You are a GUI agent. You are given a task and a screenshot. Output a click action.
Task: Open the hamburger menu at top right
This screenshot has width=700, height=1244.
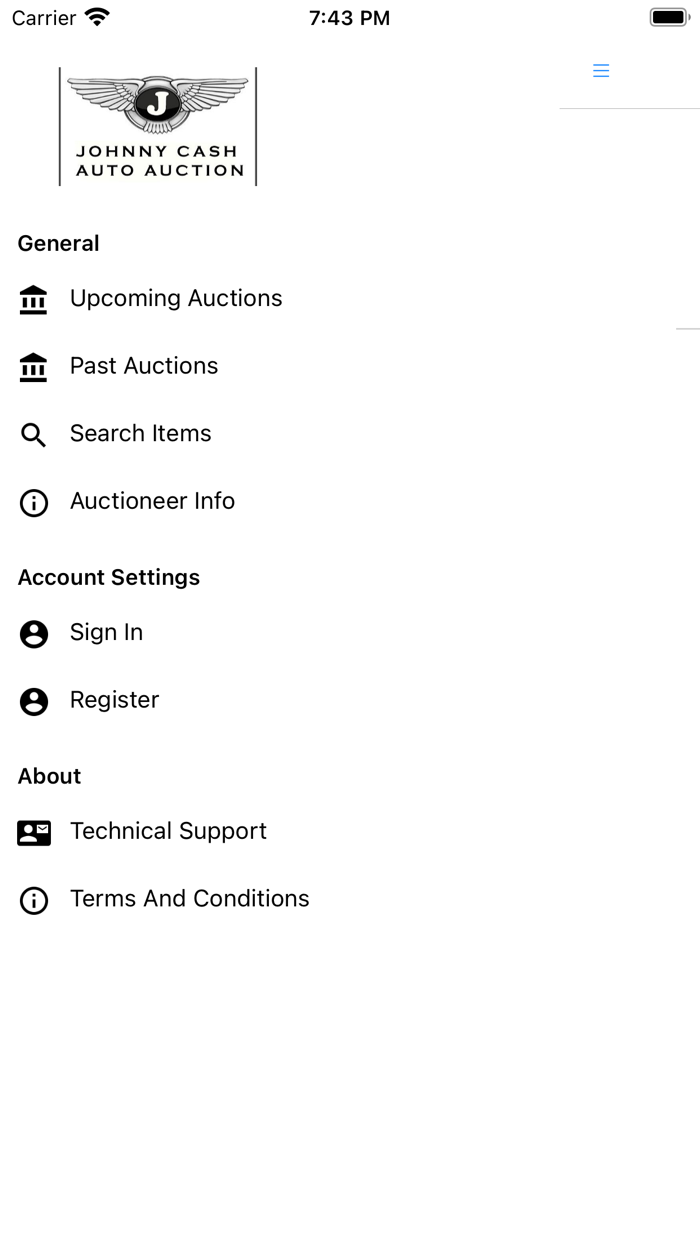(601, 70)
